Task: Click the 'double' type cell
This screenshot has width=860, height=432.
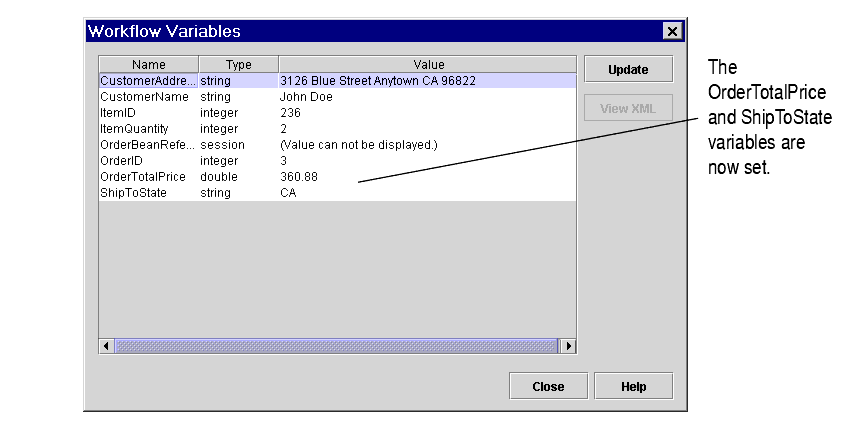Action: [x=219, y=177]
